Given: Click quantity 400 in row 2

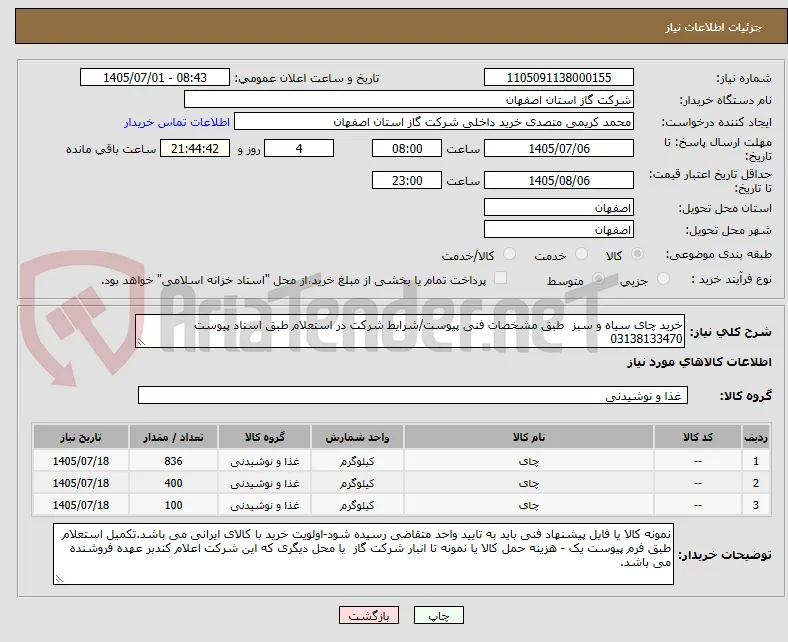Looking at the screenshot, I should tap(173, 483).
